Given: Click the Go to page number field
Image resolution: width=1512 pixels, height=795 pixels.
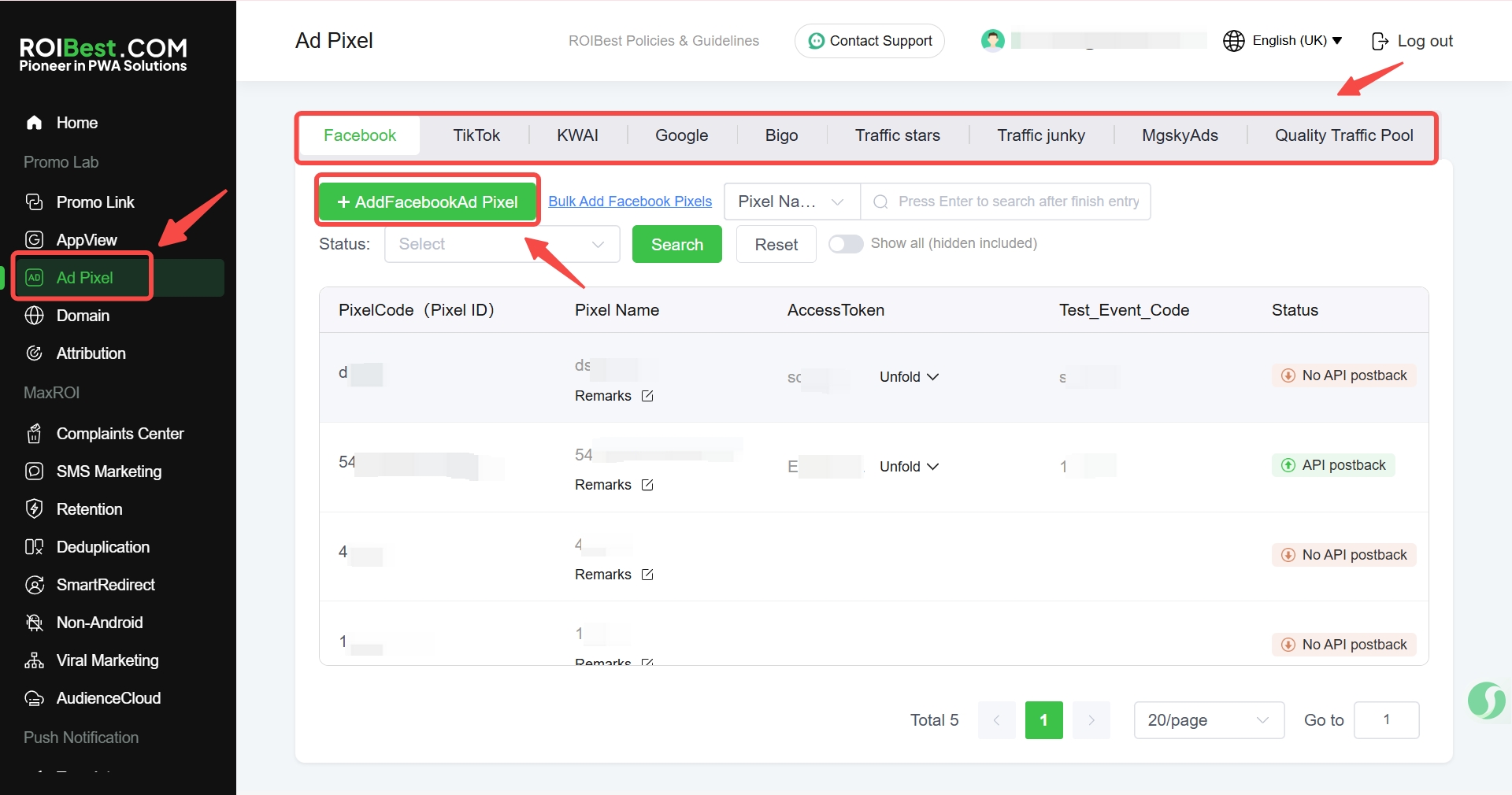Looking at the screenshot, I should tap(1387, 720).
